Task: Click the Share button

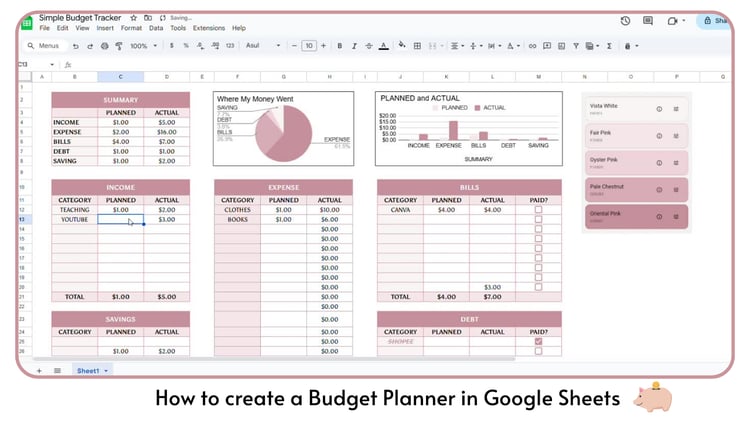Action: [x=714, y=21]
